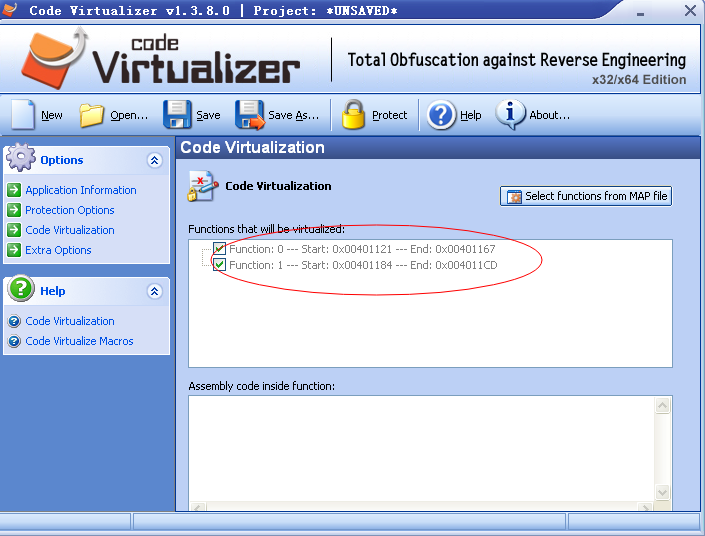Click the blue help icon beside Code Virtualize Macros

(14, 341)
